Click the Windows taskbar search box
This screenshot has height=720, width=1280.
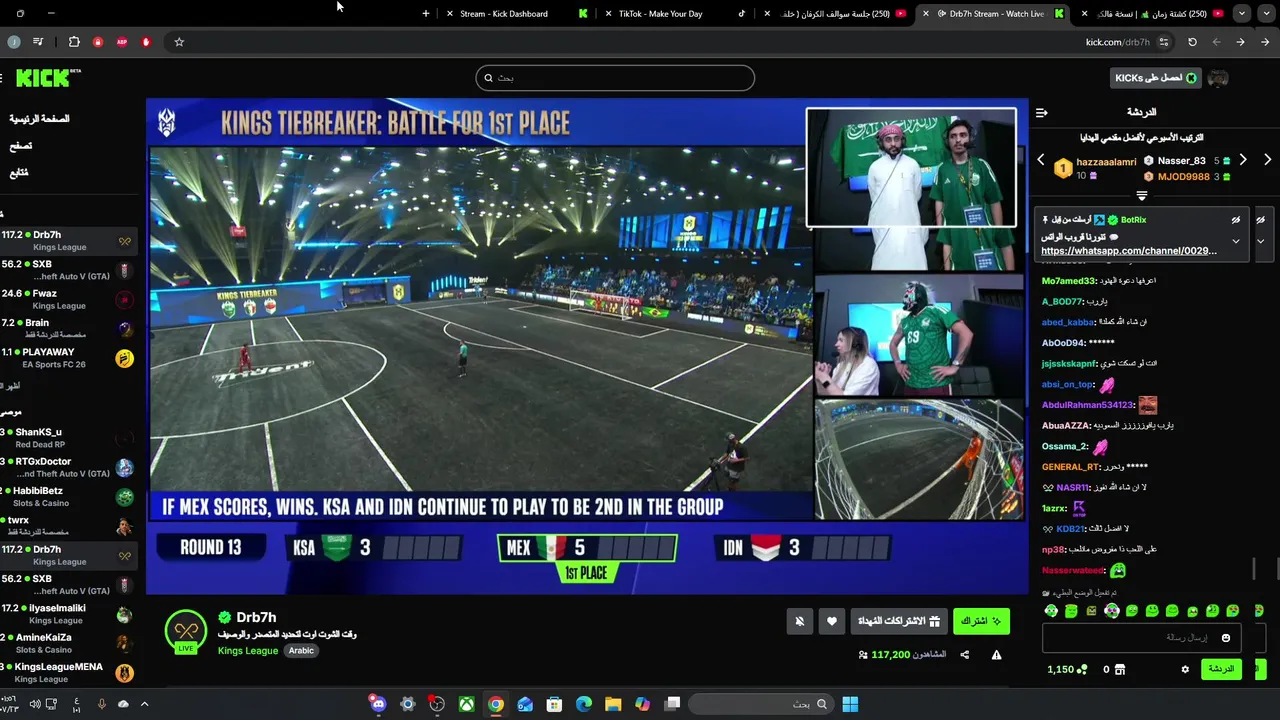pyautogui.click(x=761, y=704)
